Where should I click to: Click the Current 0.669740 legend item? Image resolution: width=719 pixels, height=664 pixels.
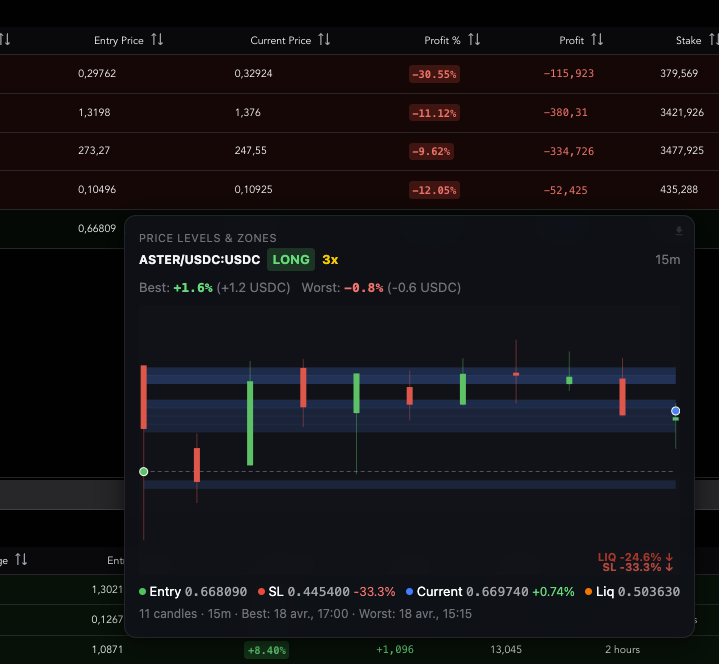(x=490, y=592)
